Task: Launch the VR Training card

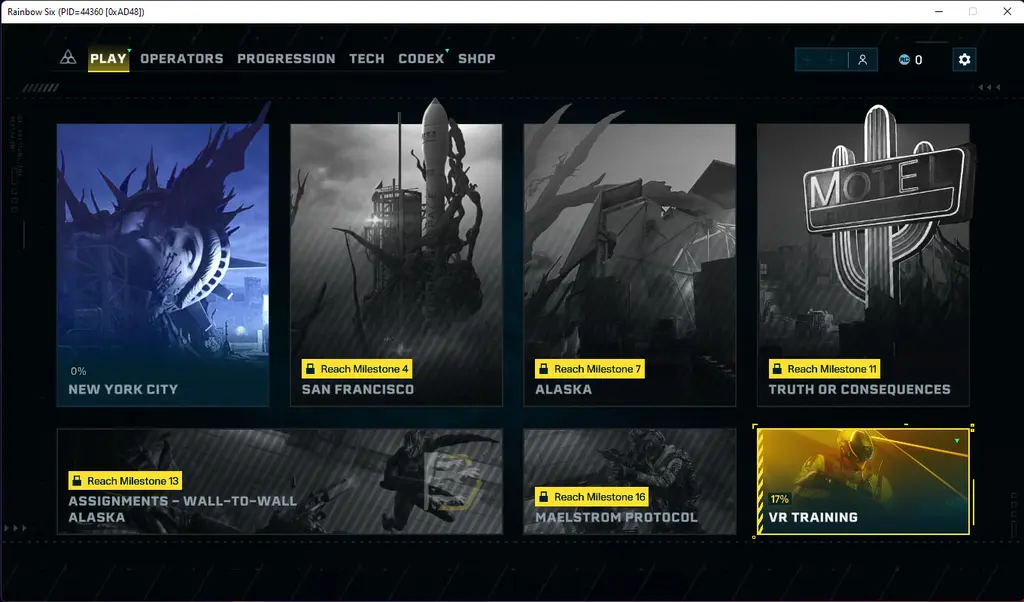Action: coord(863,481)
